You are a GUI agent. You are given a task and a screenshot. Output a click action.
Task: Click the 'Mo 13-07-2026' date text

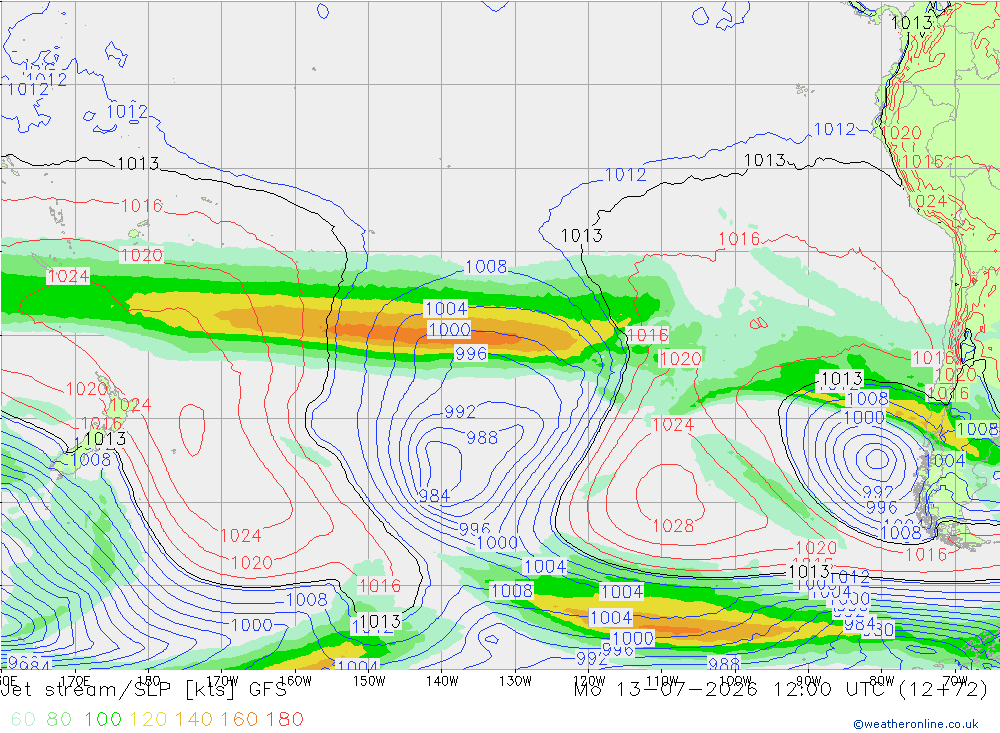666,690
